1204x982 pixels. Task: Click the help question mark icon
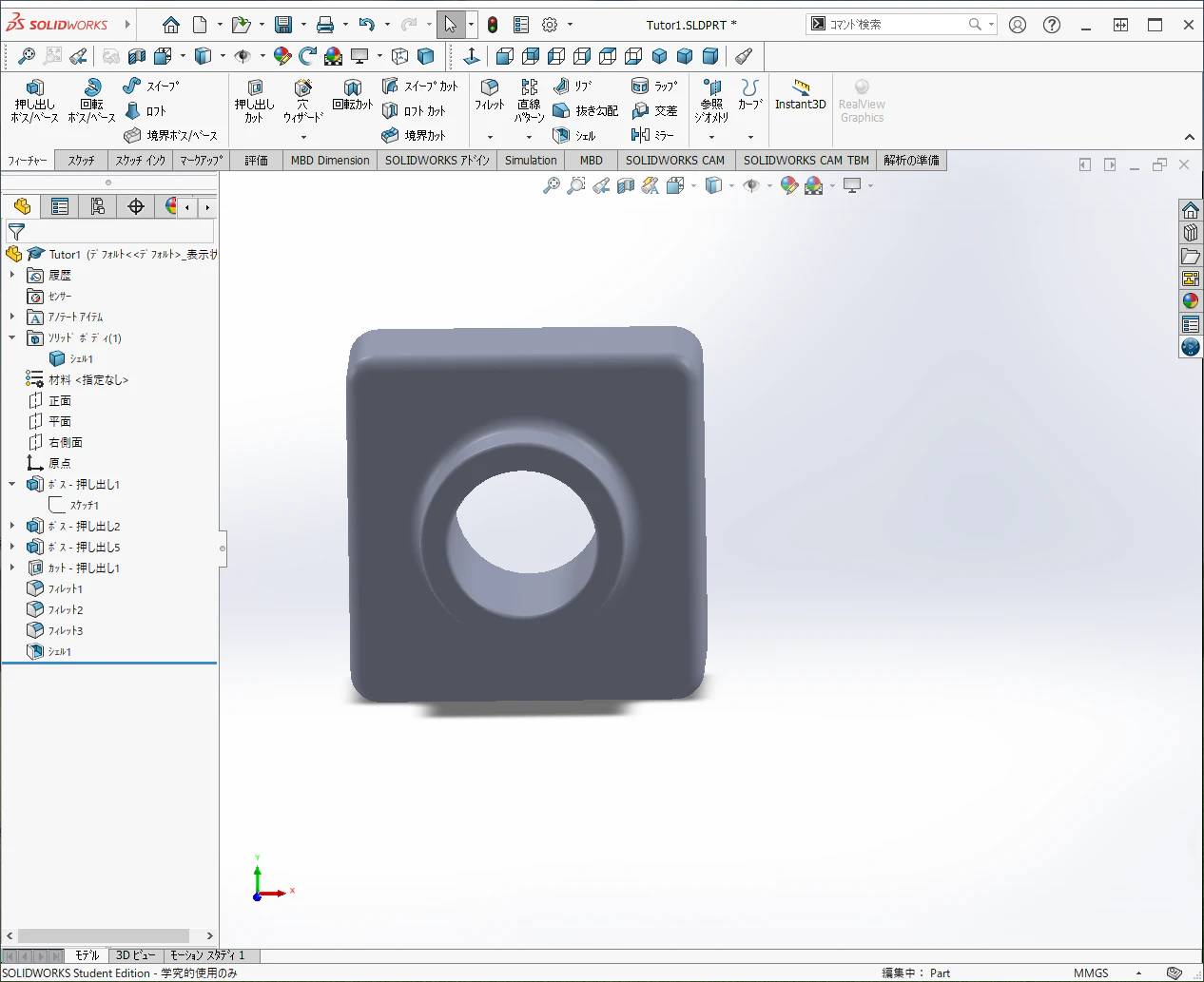pos(1052,25)
